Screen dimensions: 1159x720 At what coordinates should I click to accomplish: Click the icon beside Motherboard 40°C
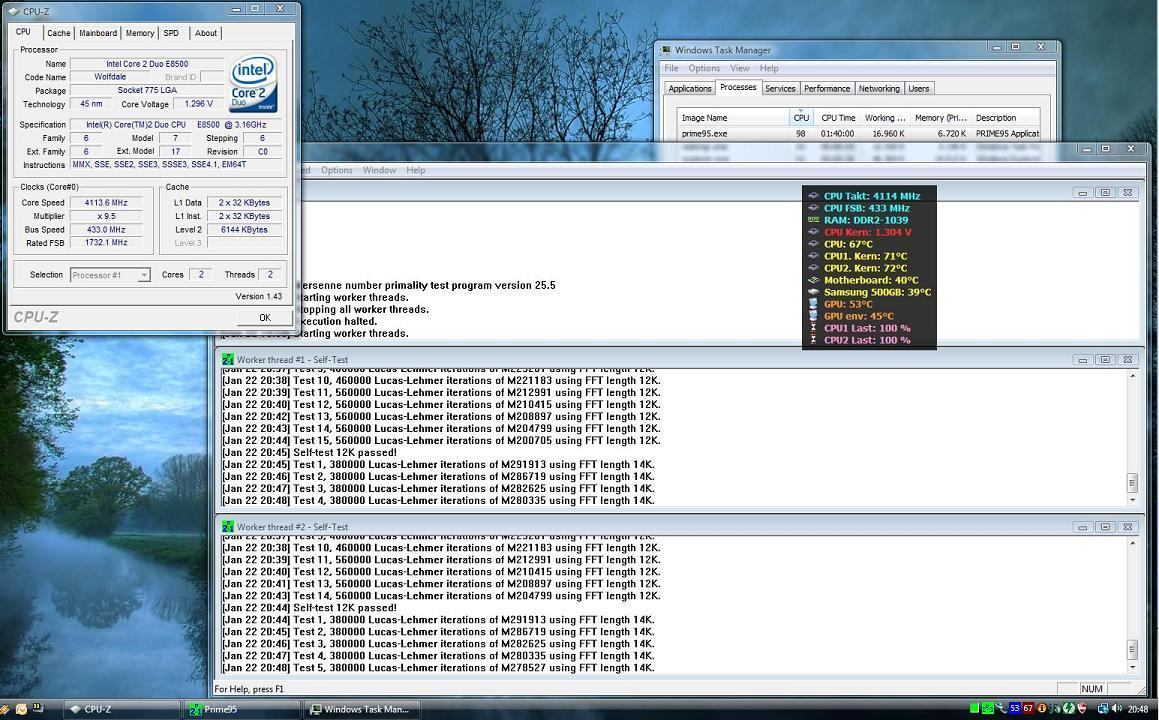pyautogui.click(x=813, y=280)
